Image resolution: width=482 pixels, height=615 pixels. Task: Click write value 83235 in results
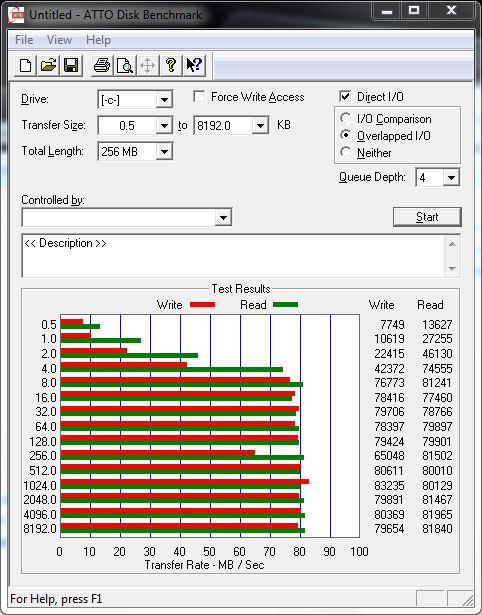click(x=389, y=486)
